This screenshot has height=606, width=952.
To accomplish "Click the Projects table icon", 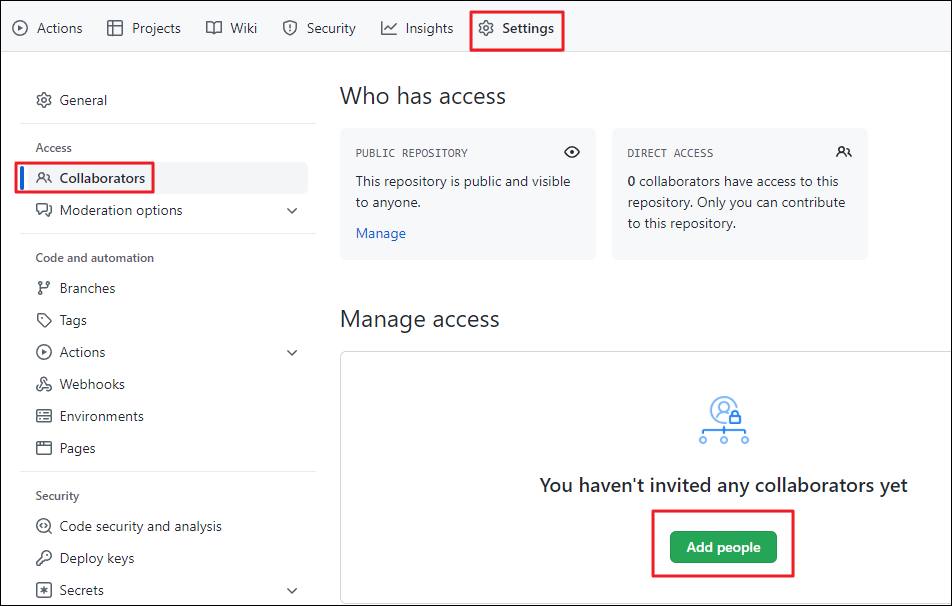I will click(115, 28).
